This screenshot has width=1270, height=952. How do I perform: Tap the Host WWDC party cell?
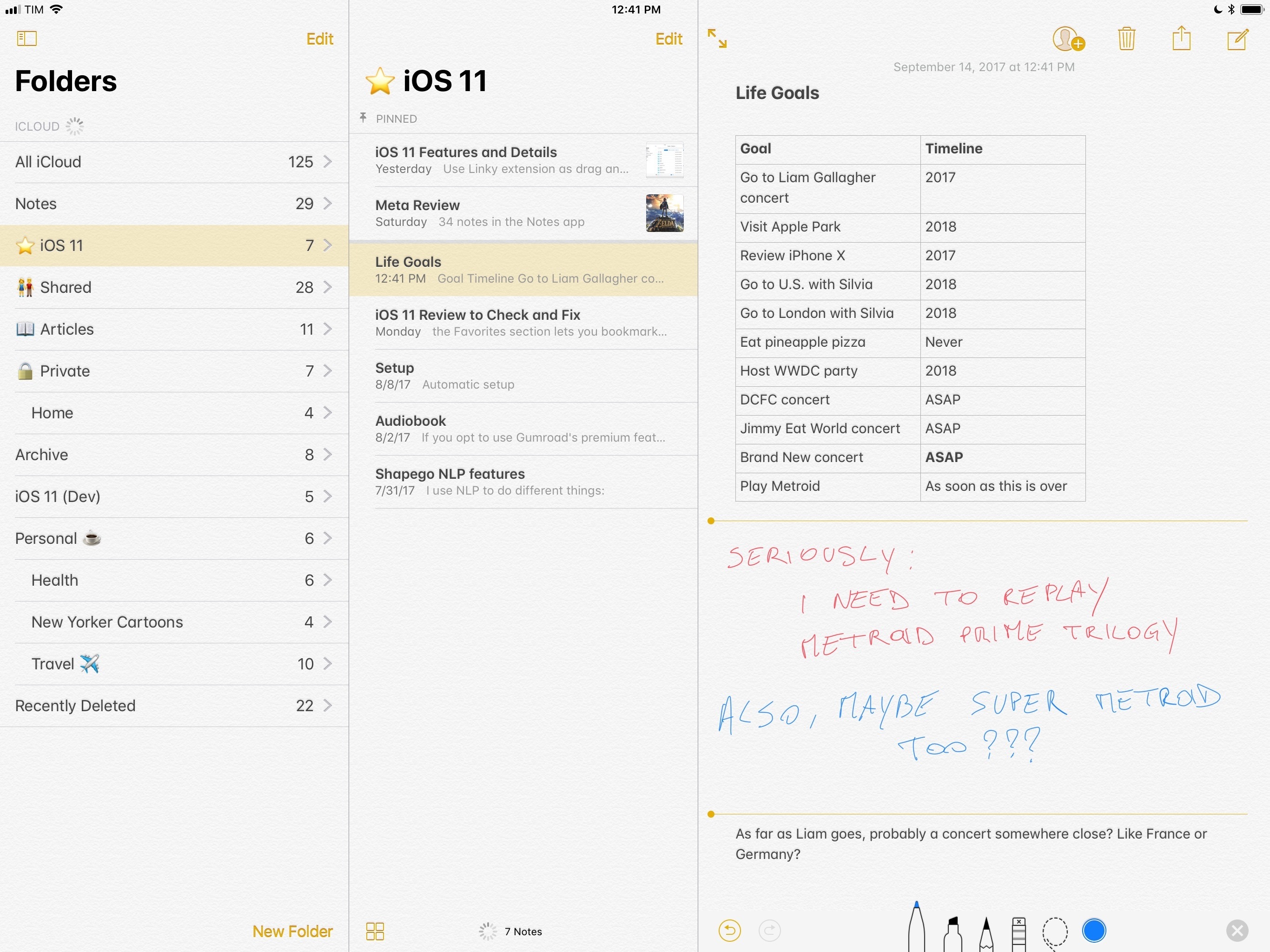pyautogui.click(x=828, y=371)
